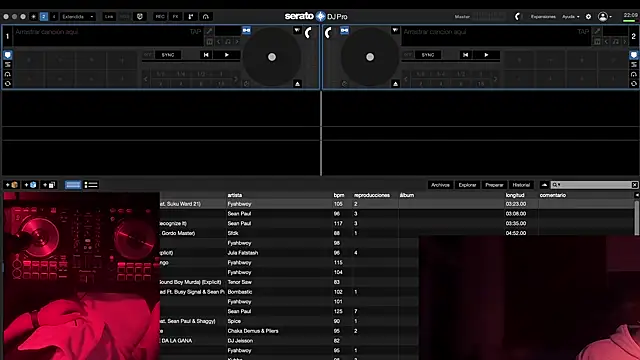This screenshot has width=640, height=360.
Task: Play deck 1
Action: [x=227, y=55]
